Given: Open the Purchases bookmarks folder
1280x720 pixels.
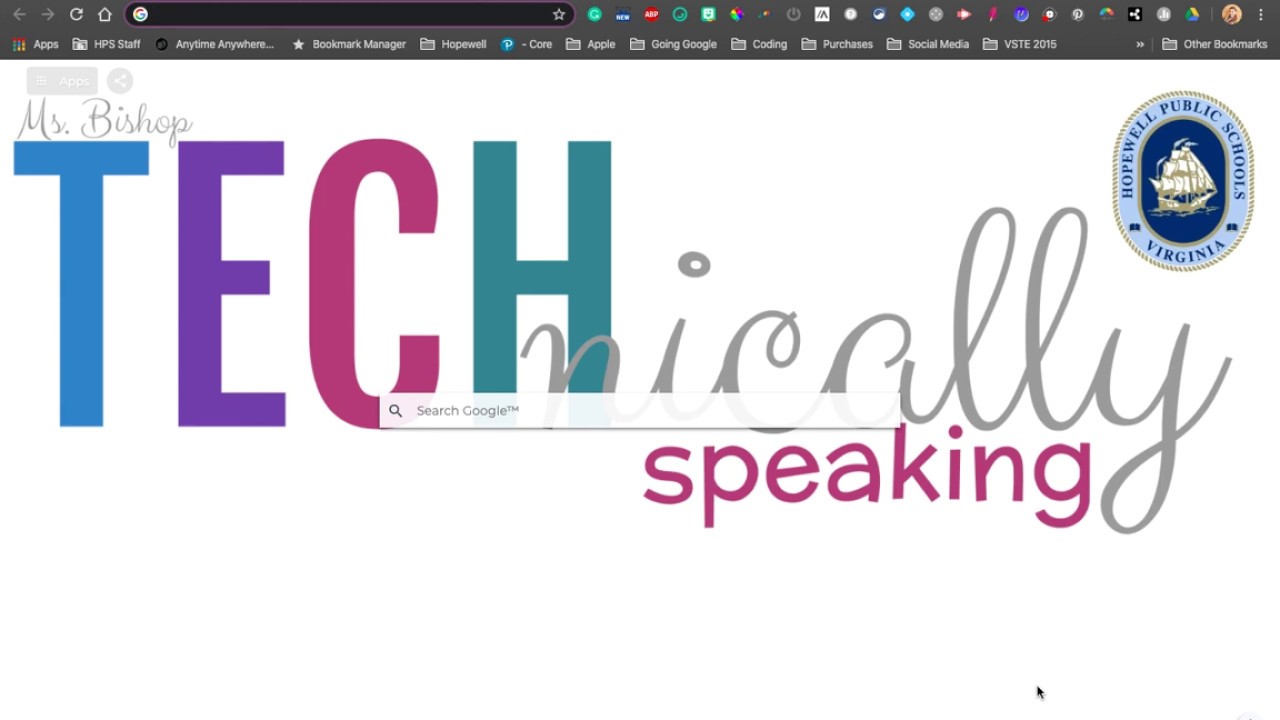Looking at the screenshot, I should pos(837,44).
